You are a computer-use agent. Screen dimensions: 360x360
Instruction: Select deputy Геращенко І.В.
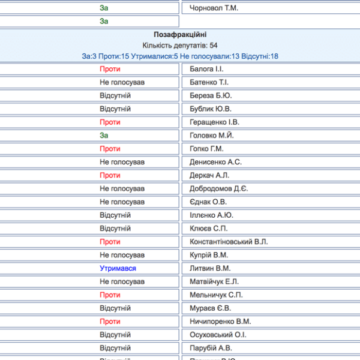click(214, 122)
